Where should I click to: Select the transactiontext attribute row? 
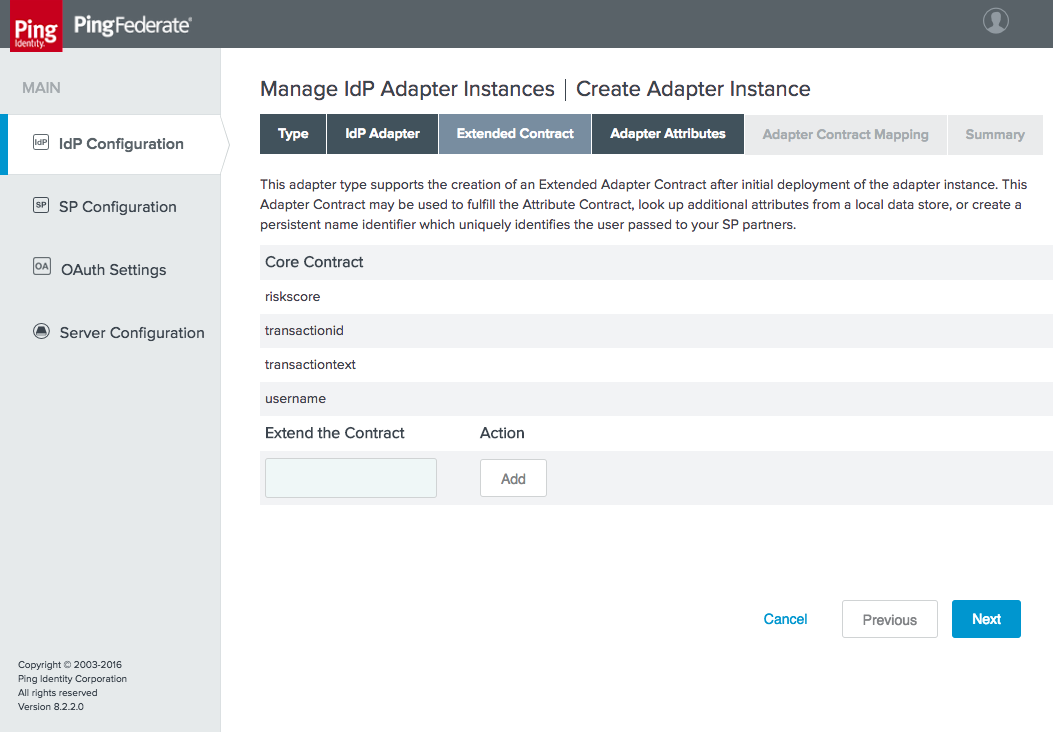[x=656, y=365]
